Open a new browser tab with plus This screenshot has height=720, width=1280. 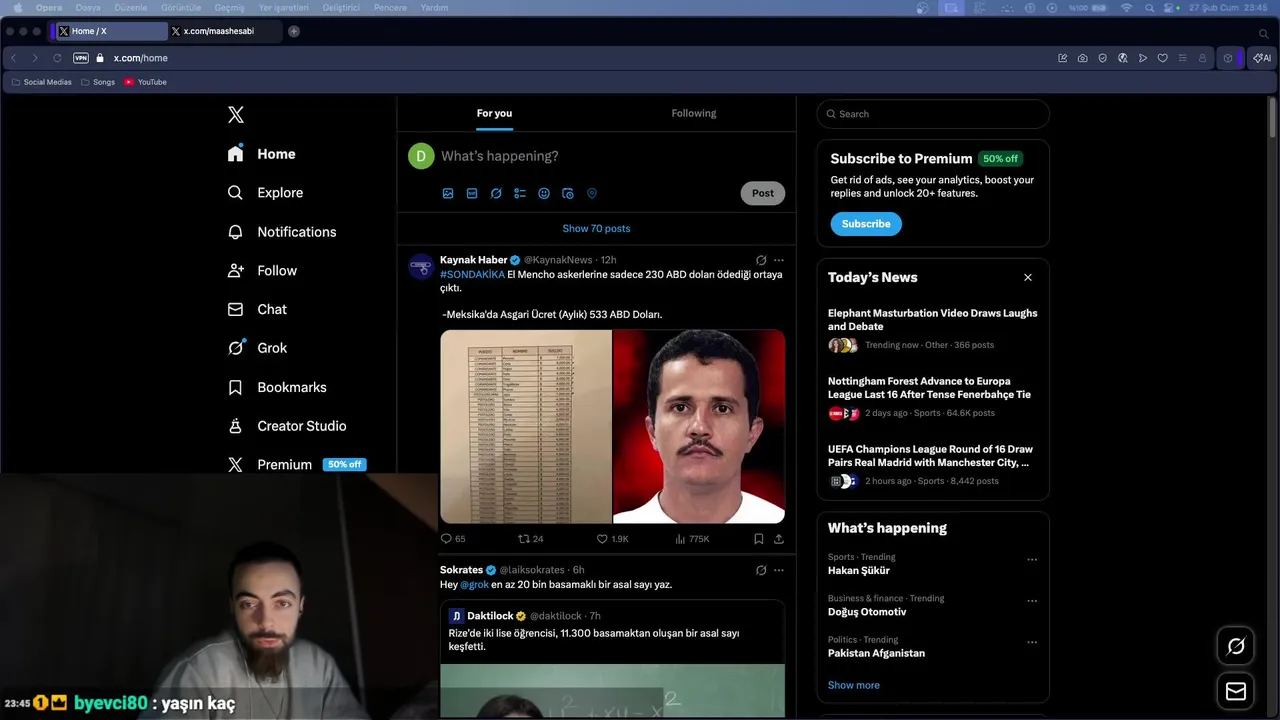tap(294, 31)
